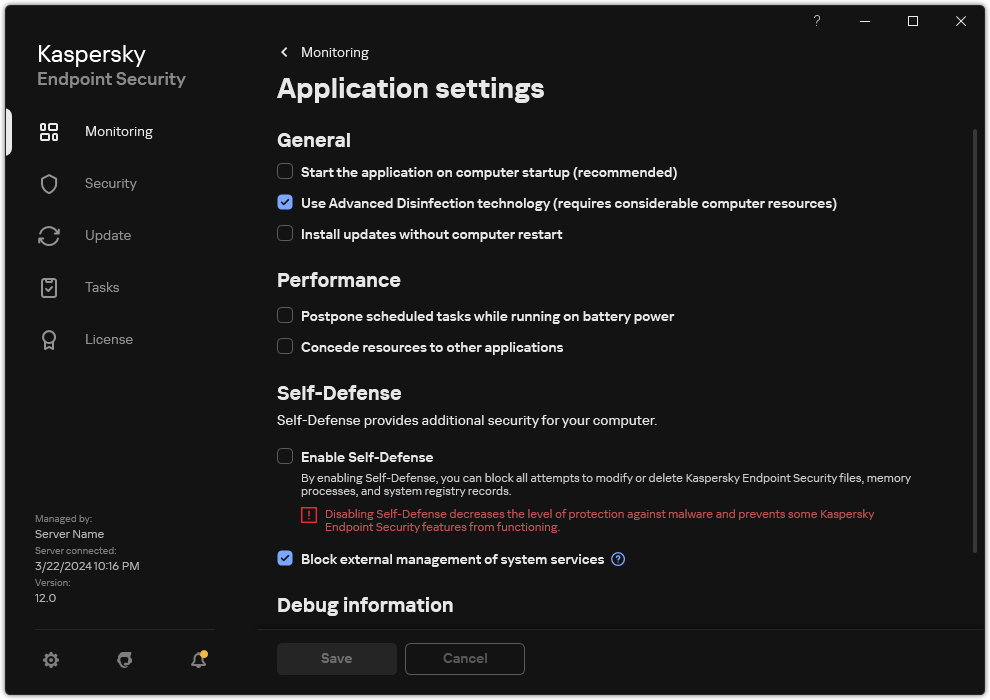
Task: Toggle Concede resources to other applications
Action: [x=285, y=347]
